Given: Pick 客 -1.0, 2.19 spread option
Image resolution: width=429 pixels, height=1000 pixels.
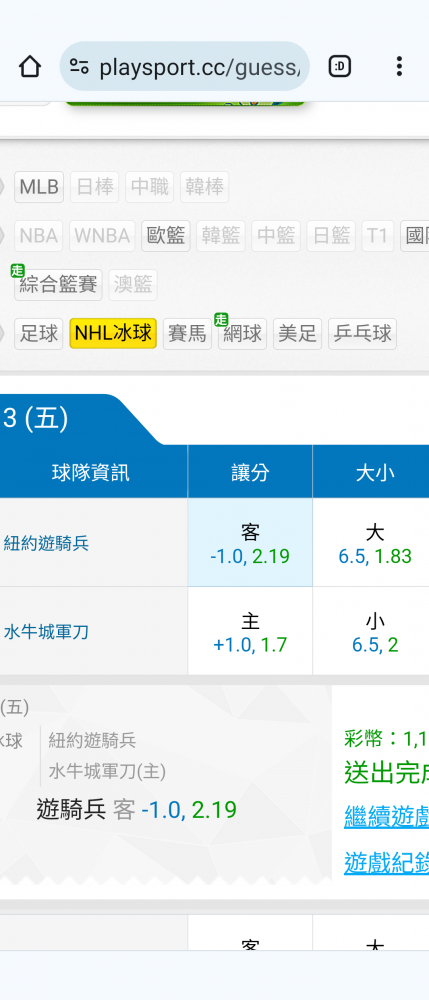Looking at the screenshot, I should point(250,543).
